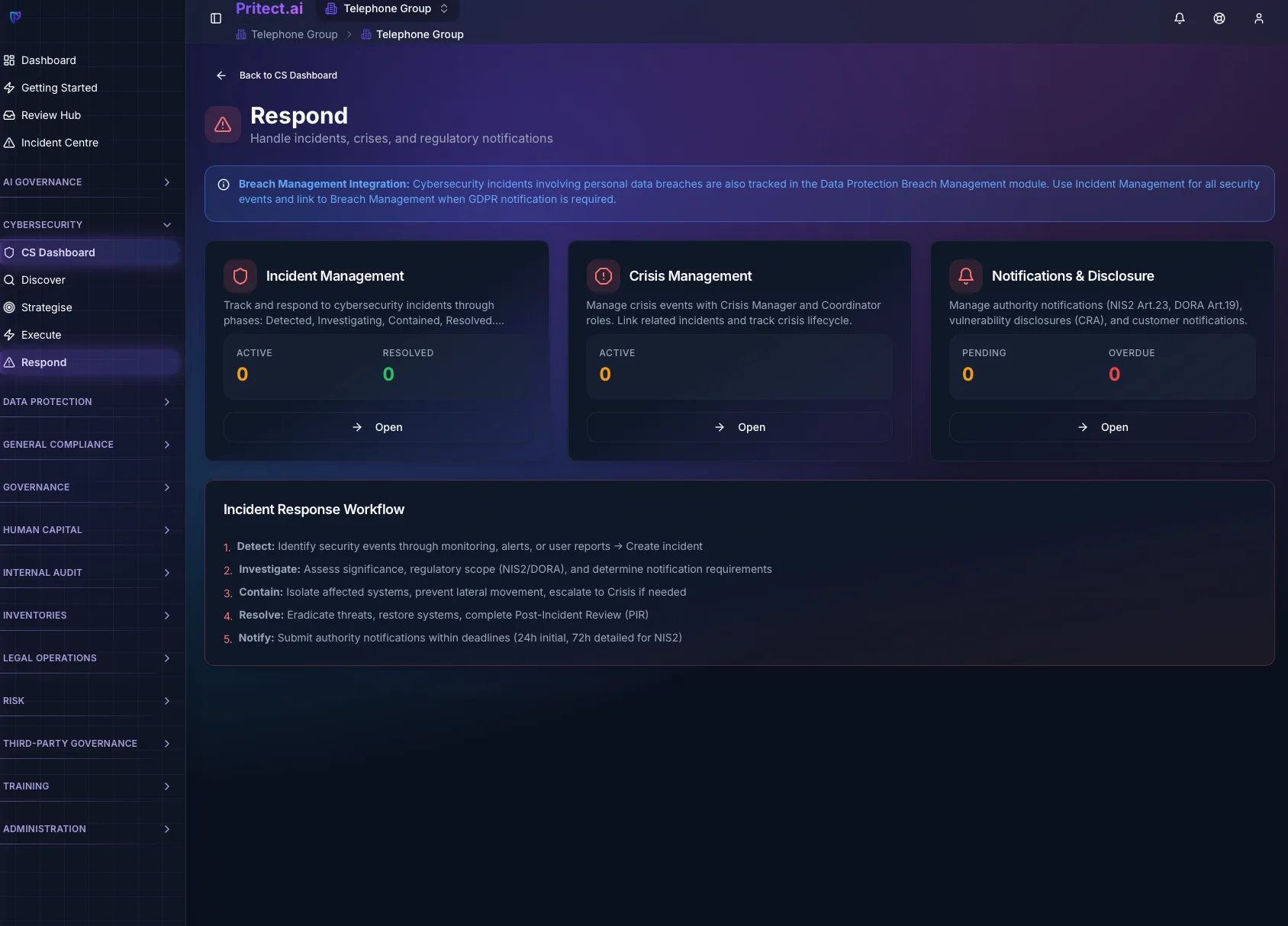
Task: Expand the AI Governance section
Action: coord(87,182)
